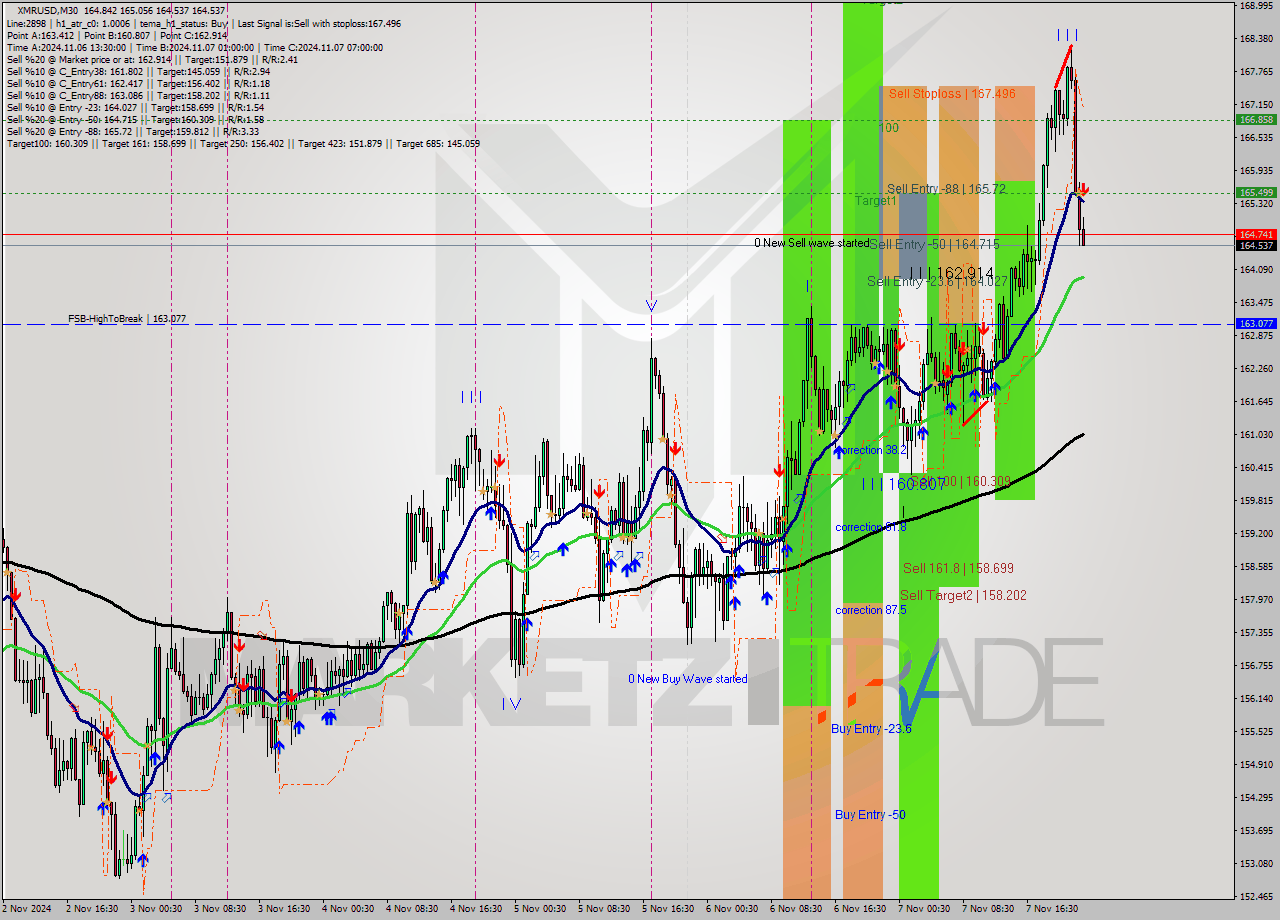Screen dimensions: 1280x920
Task: Click the 0 New Buy Wave started text
Action: point(687,679)
